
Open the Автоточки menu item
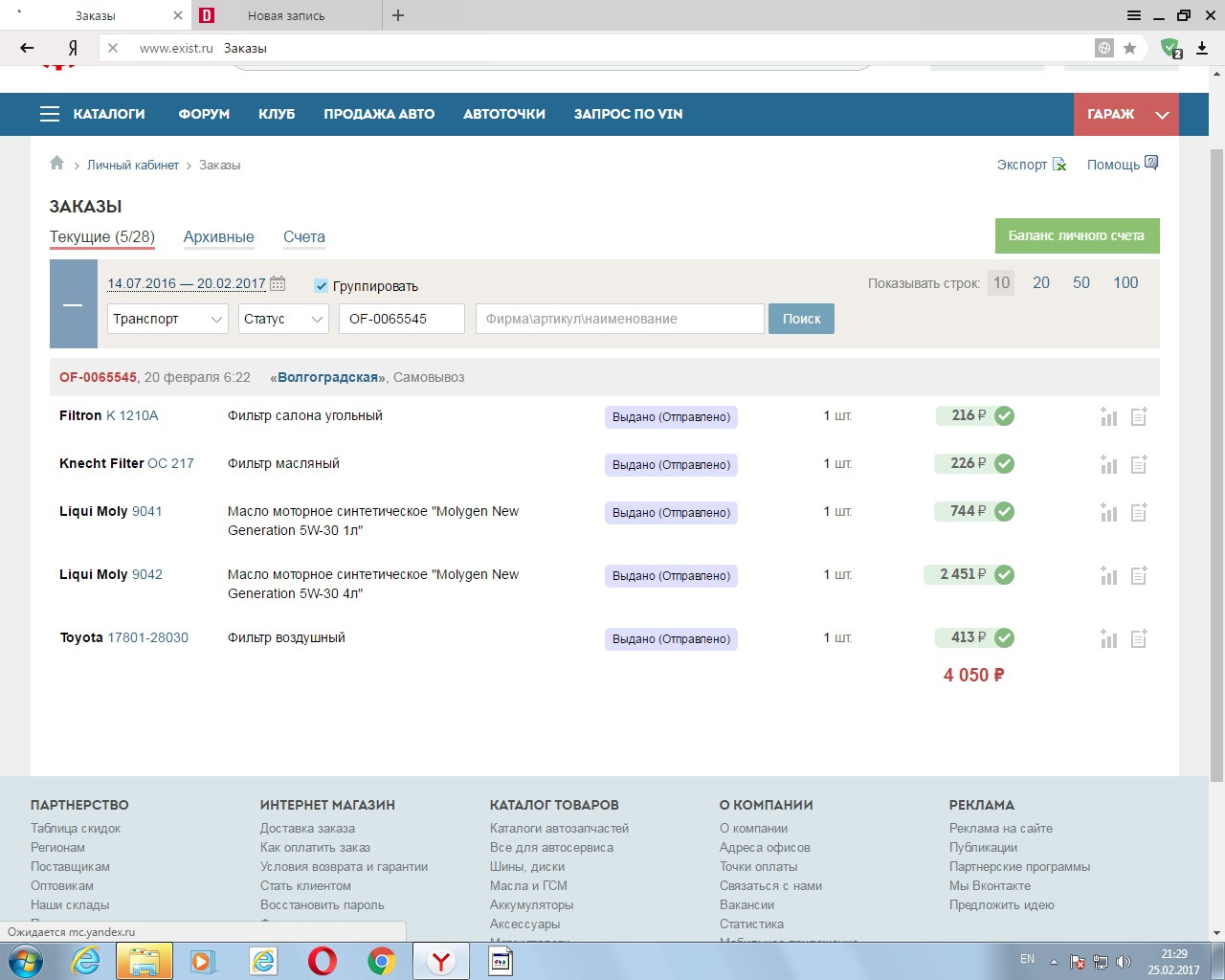coord(504,114)
